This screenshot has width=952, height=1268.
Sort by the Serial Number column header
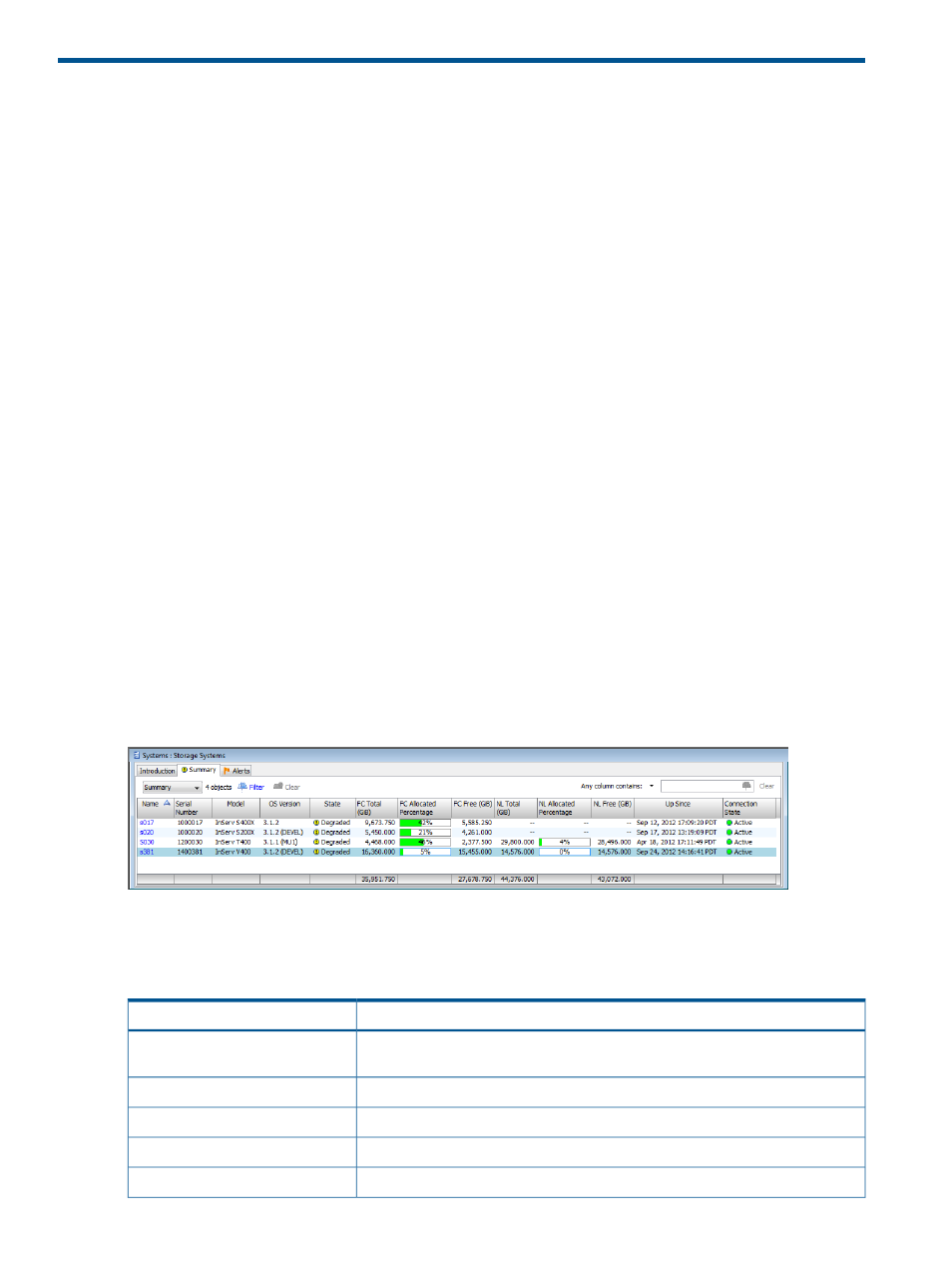[193, 808]
